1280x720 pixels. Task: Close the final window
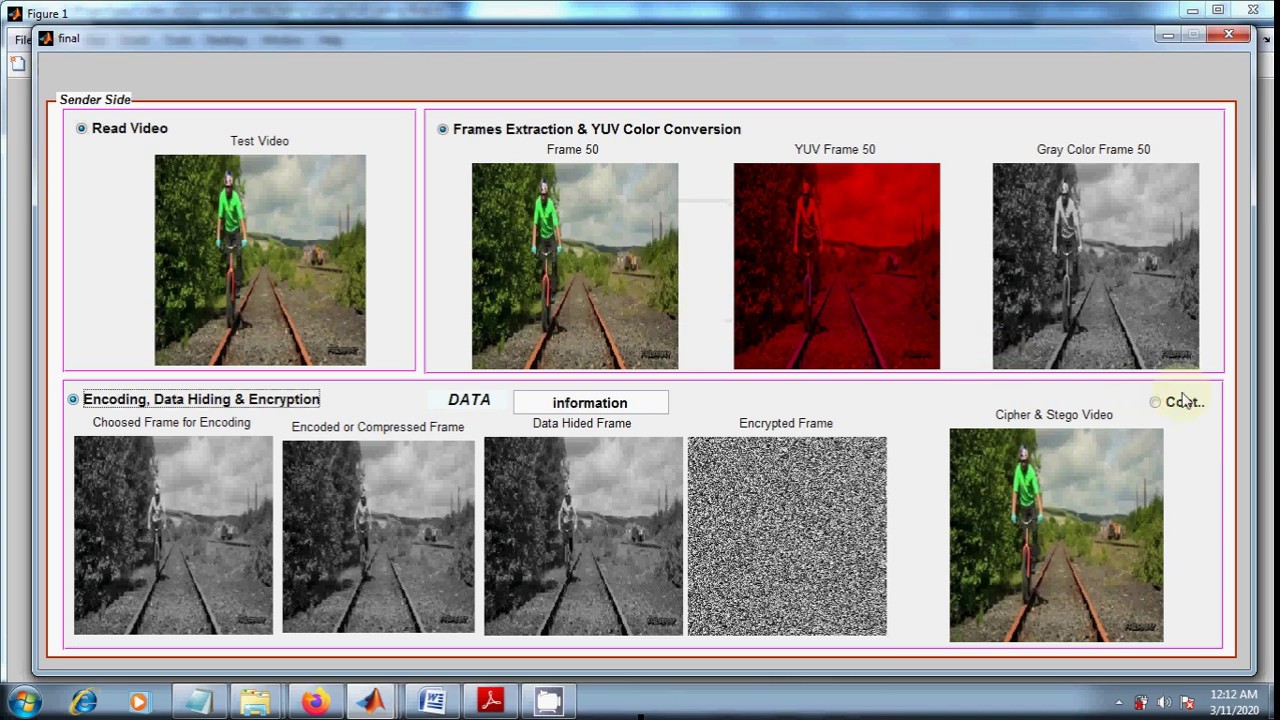[1229, 35]
